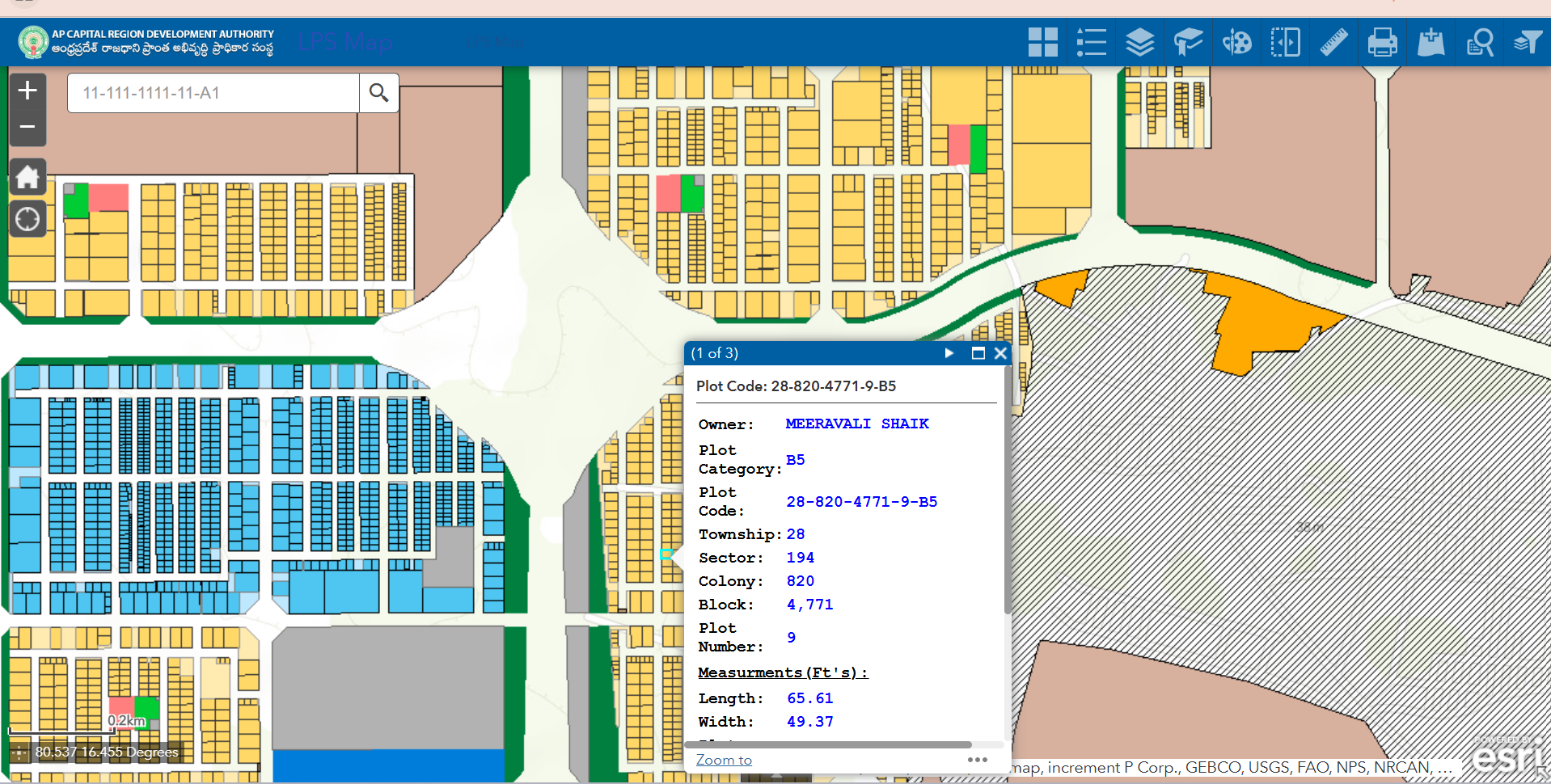Show the layers list
This screenshot has height=784, width=1551.
tap(1139, 41)
